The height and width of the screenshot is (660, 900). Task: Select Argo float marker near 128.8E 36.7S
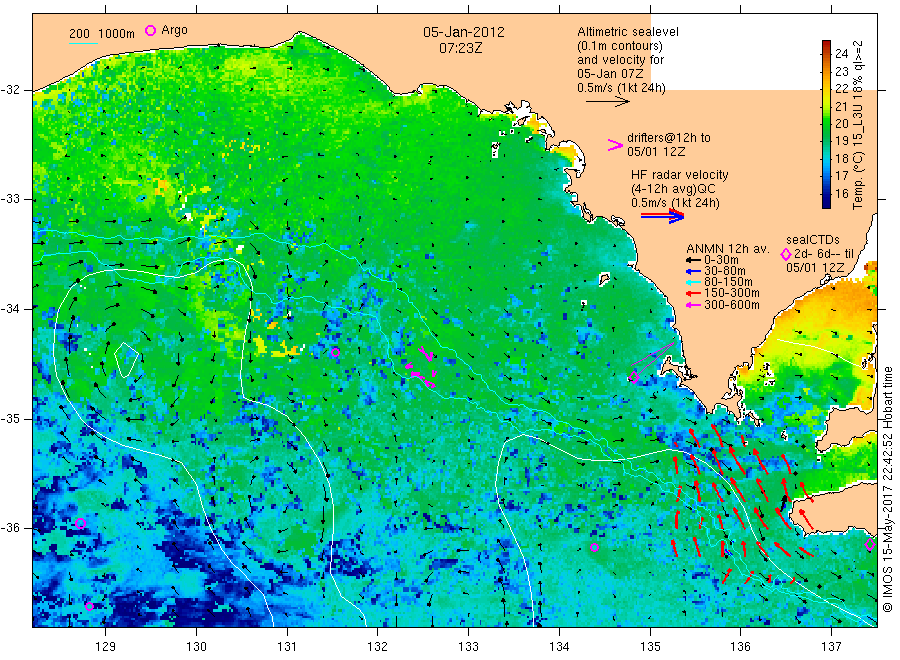tap(89, 606)
